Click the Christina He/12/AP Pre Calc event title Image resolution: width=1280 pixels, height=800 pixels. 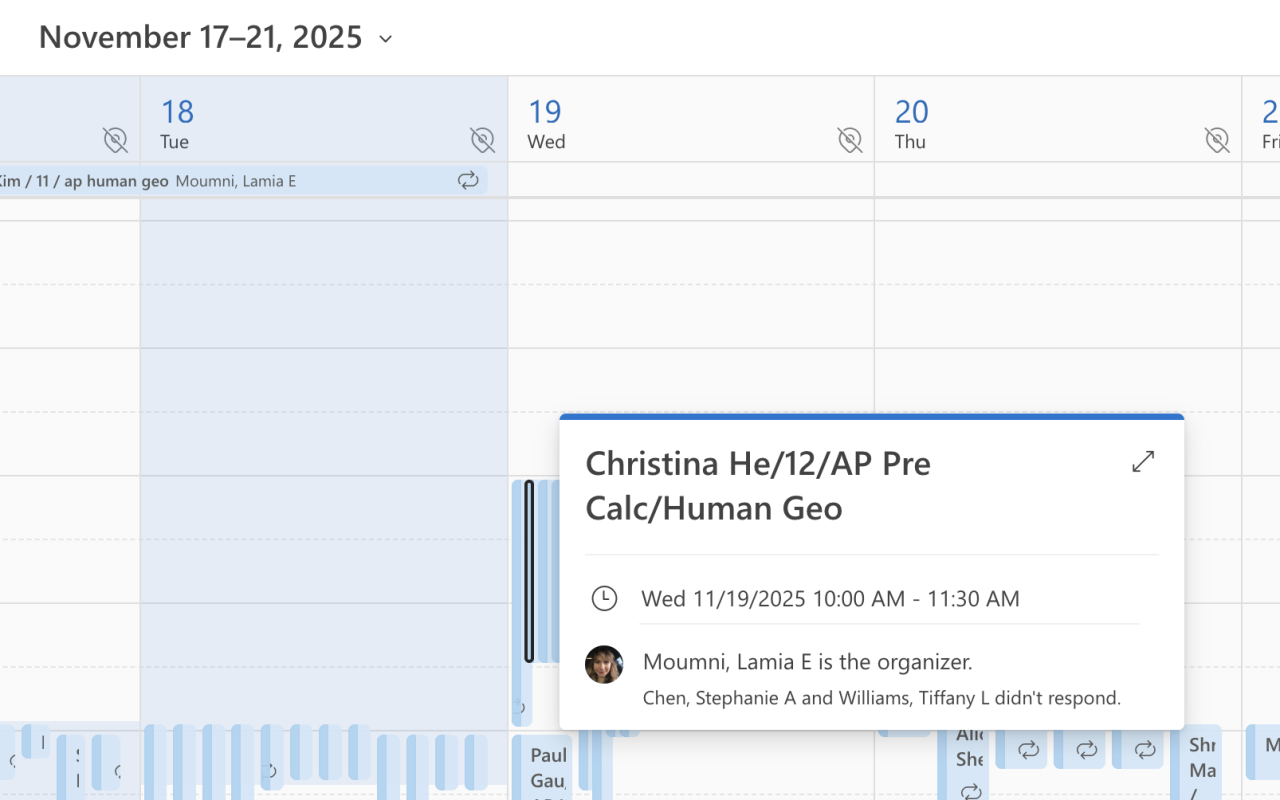click(757, 485)
